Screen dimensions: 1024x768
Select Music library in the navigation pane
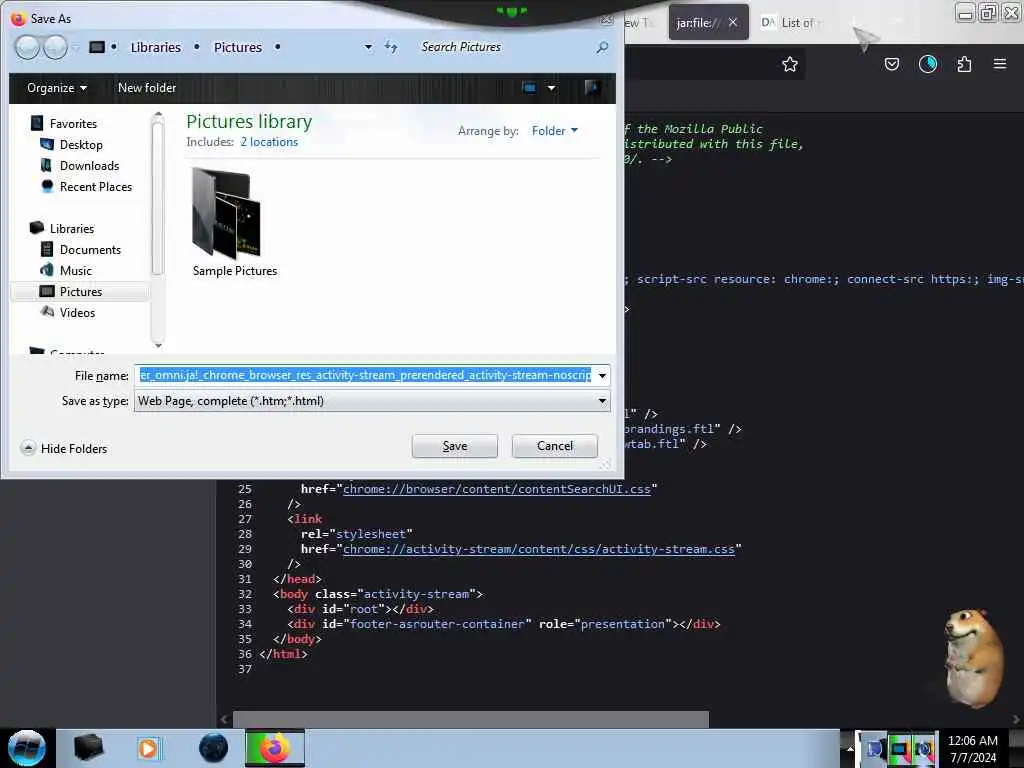(x=76, y=270)
